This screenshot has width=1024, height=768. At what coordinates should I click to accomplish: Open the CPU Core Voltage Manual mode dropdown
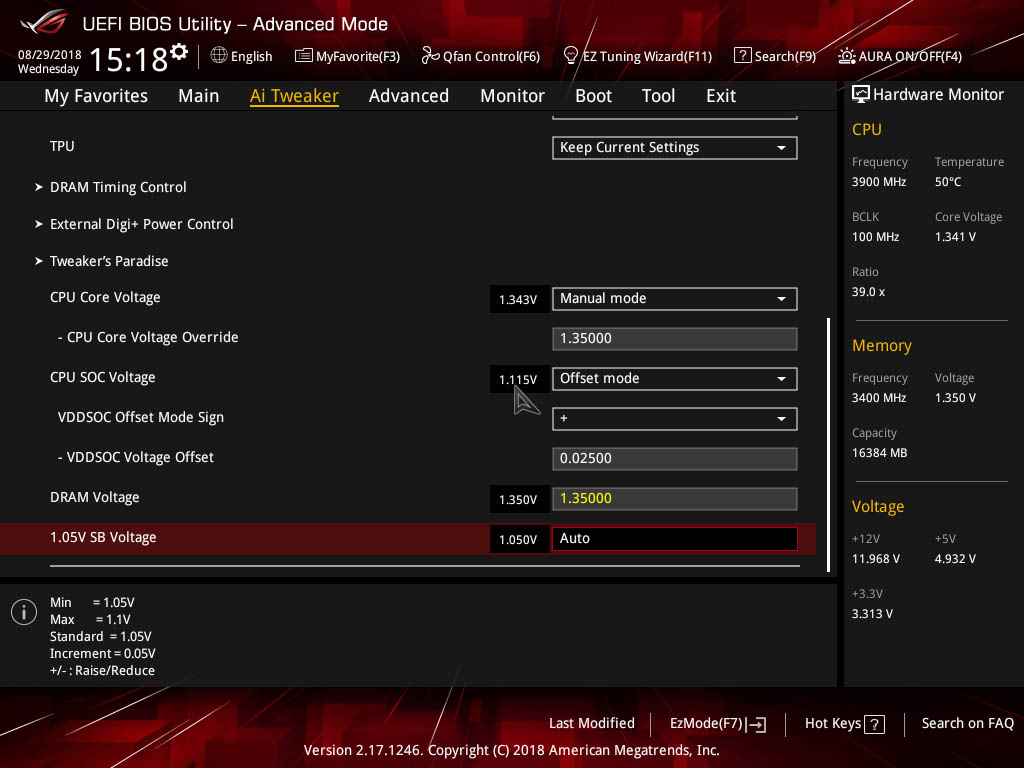coord(675,298)
